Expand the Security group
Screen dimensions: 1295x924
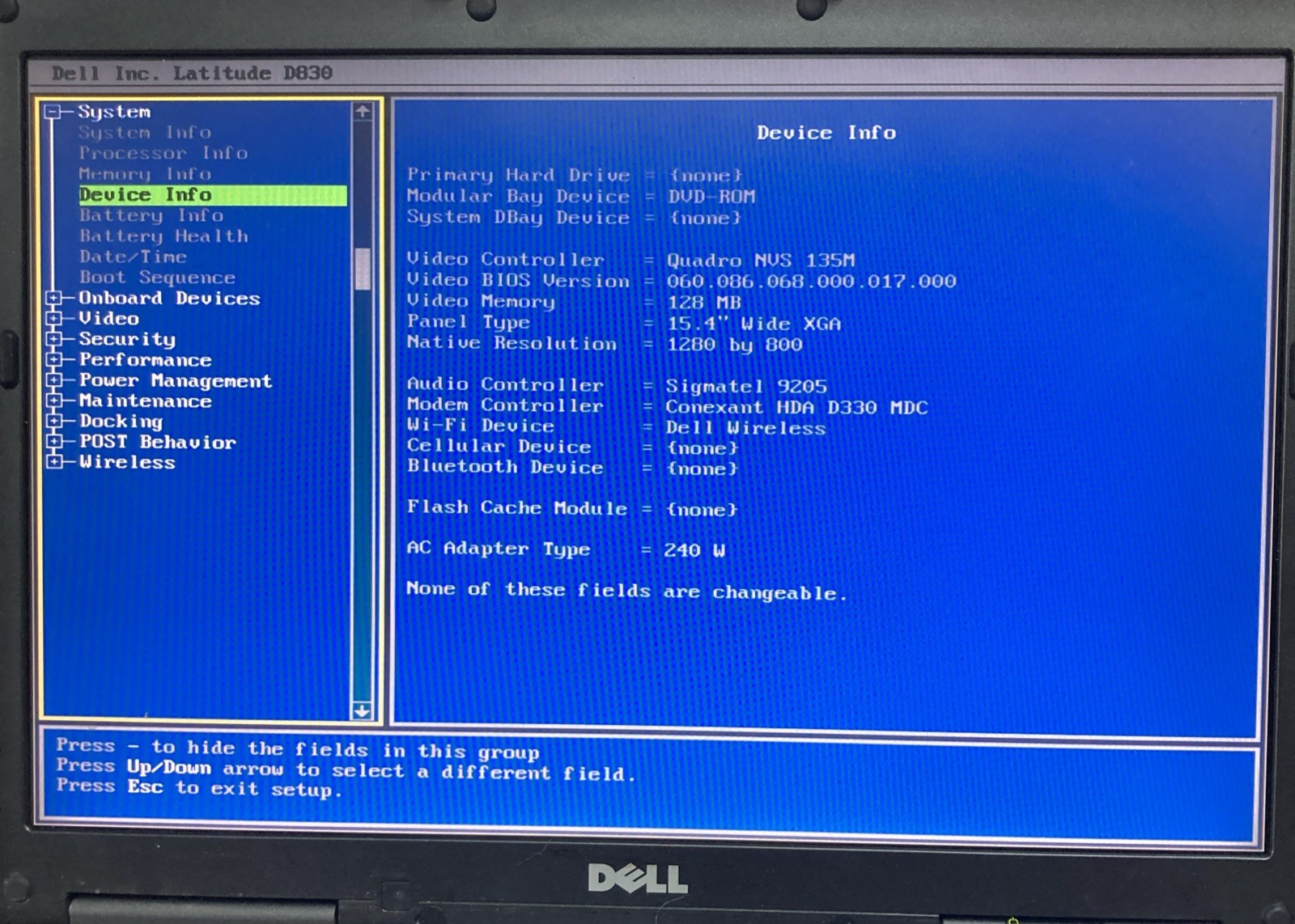pos(54,338)
